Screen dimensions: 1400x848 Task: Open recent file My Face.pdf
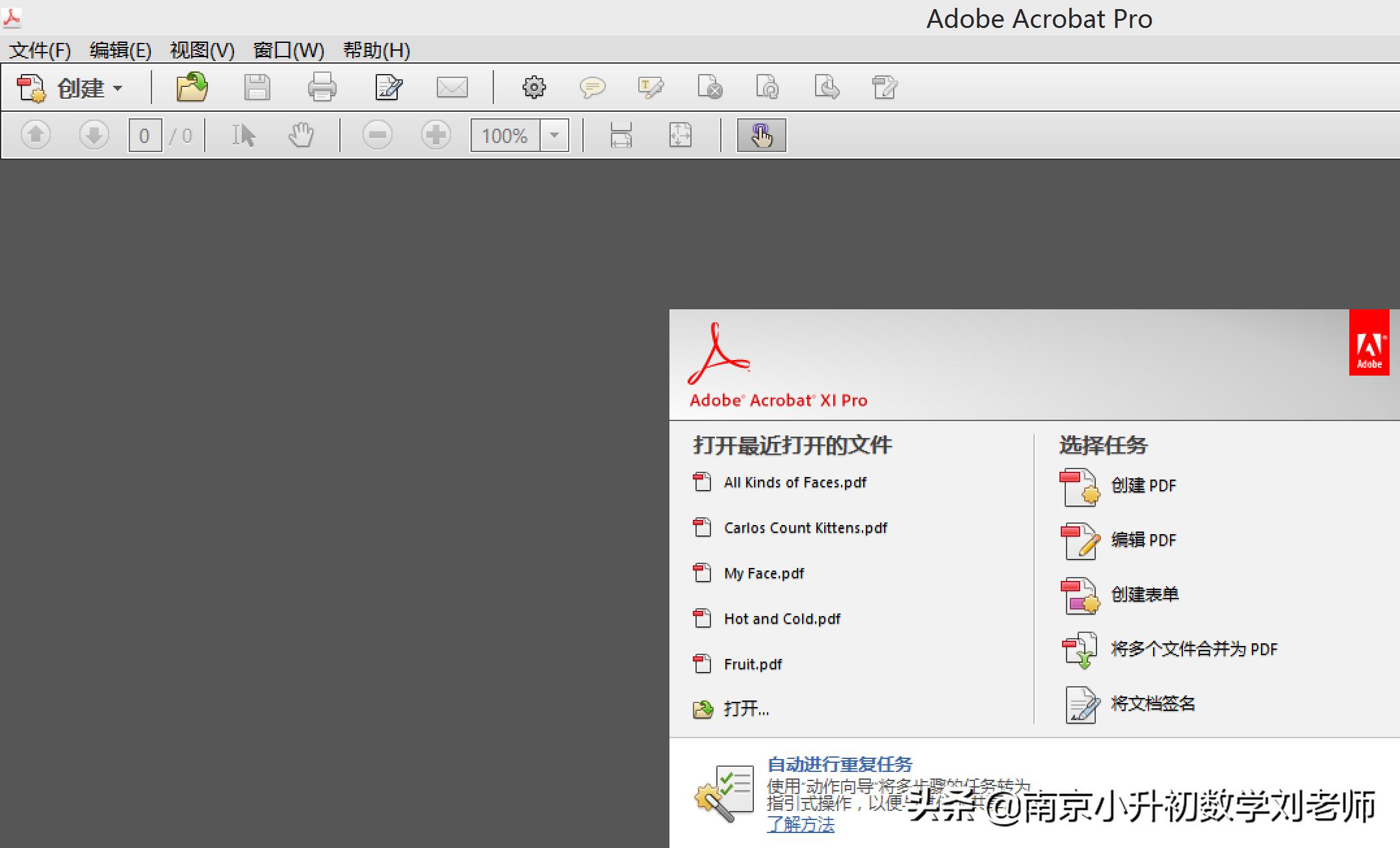click(763, 573)
